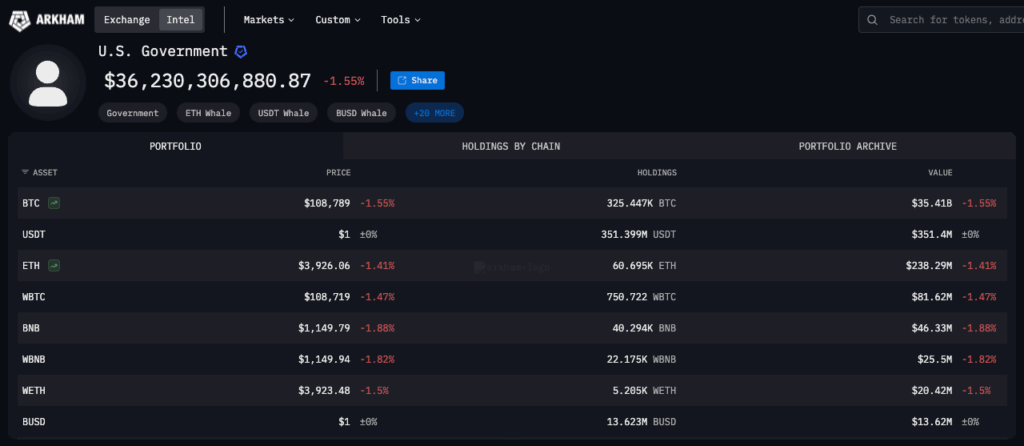
Task: Switch to Intel mode
Action: point(180,20)
